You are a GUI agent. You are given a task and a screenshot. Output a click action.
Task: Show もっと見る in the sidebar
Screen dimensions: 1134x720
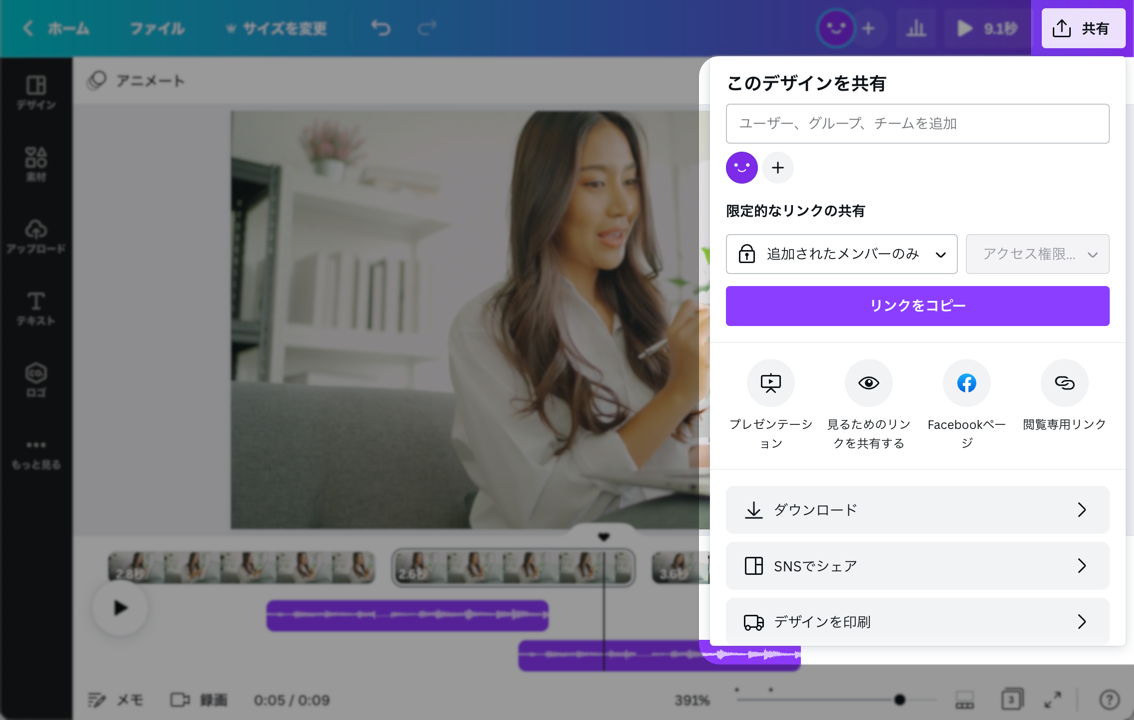[x=36, y=454]
